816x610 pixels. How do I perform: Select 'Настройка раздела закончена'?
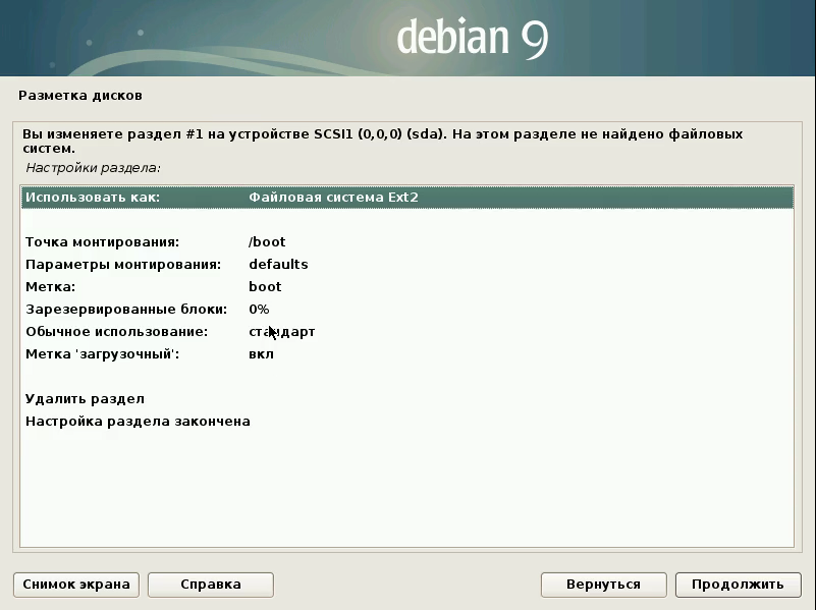[x=137, y=421]
